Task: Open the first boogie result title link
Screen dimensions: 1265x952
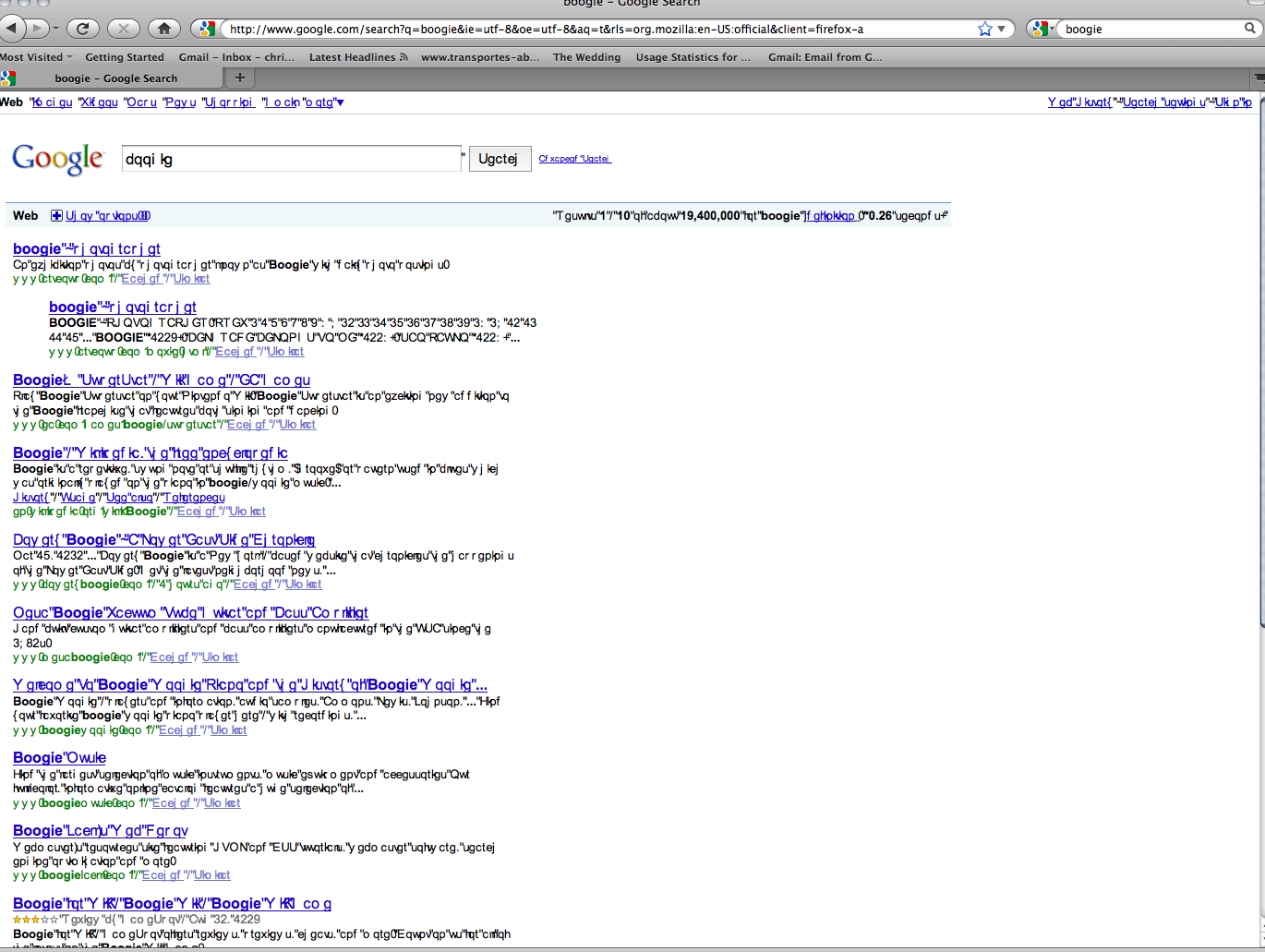Action: (x=87, y=249)
